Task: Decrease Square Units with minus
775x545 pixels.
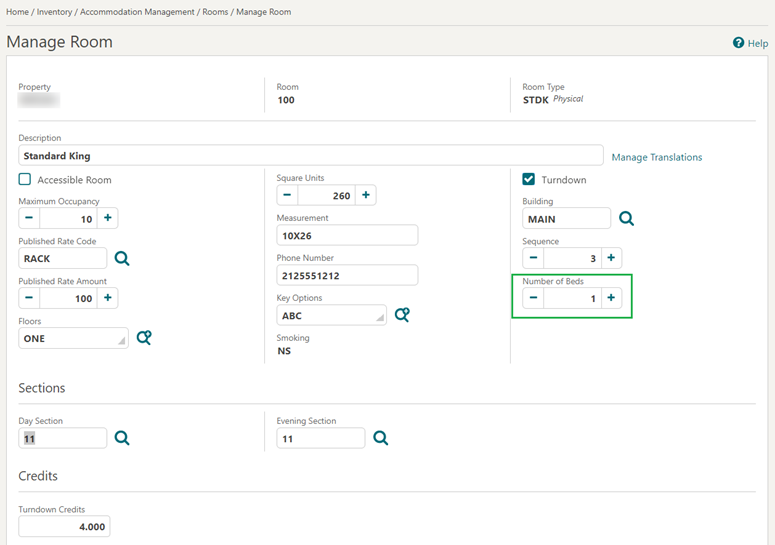Action: coord(287,195)
